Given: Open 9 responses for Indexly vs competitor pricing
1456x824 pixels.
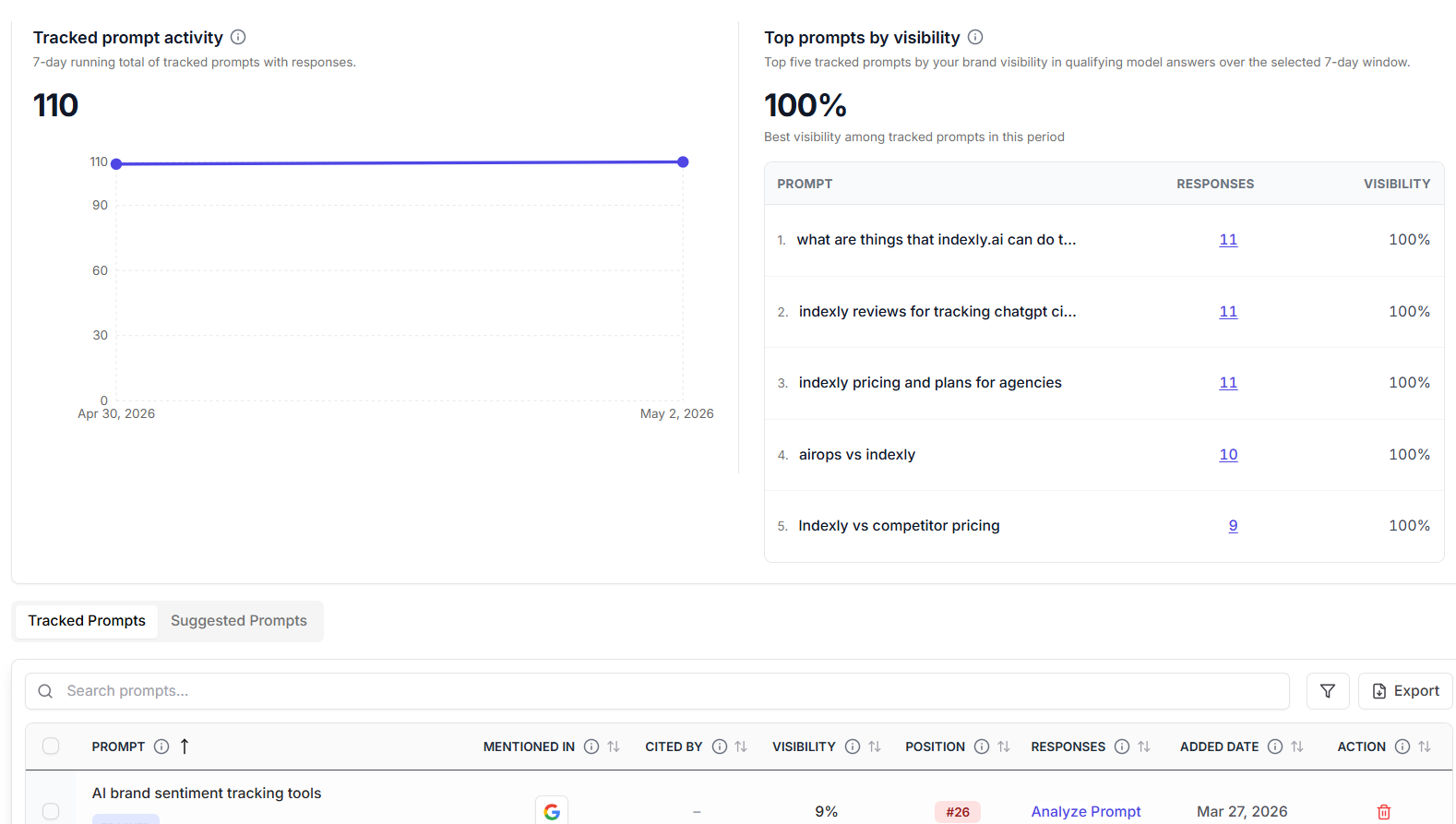Looking at the screenshot, I should [1233, 526].
